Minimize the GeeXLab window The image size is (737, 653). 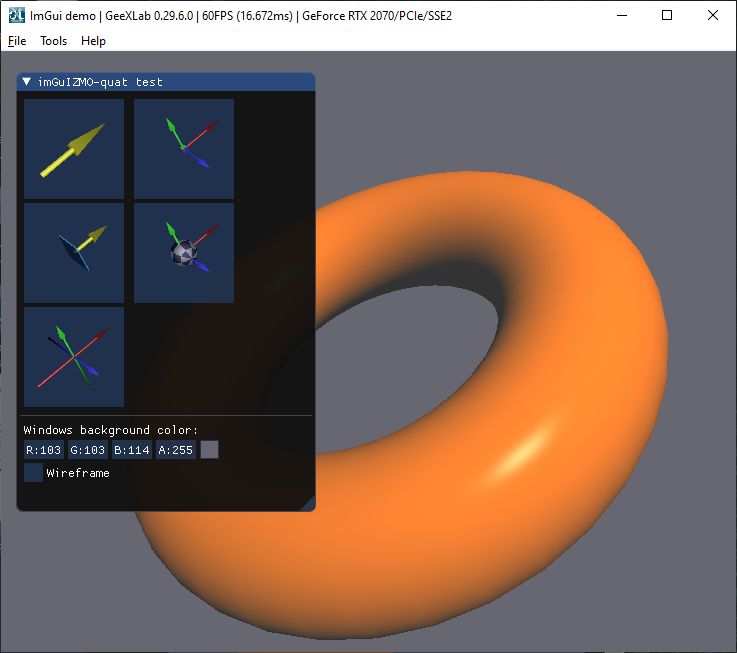(x=622, y=16)
